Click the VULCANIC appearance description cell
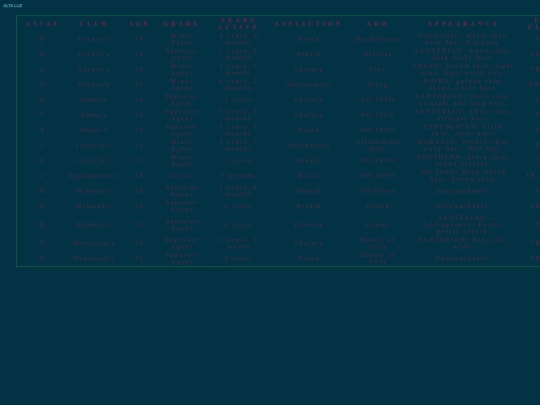Image resolution: width=540 pixels, height=405 pixels. (x=463, y=39)
